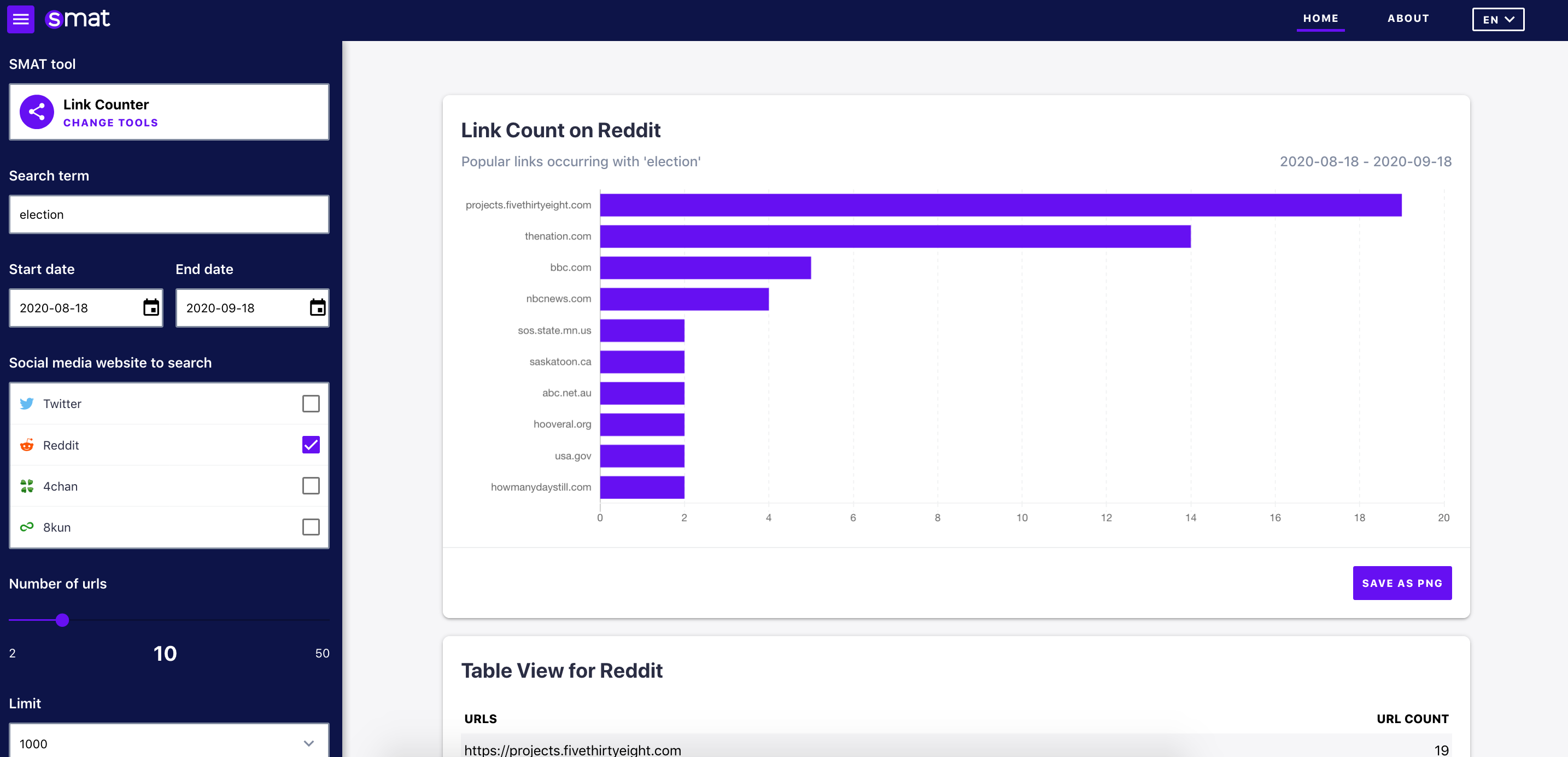This screenshot has height=757, width=1568.
Task: Click the Reddit alien icon
Action: [x=27, y=445]
